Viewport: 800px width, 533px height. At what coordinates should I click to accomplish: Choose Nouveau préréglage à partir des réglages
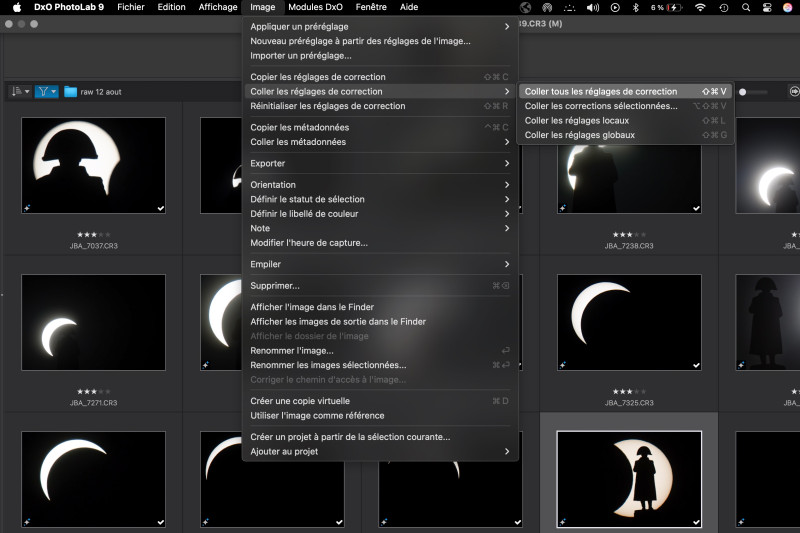click(380, 41)
